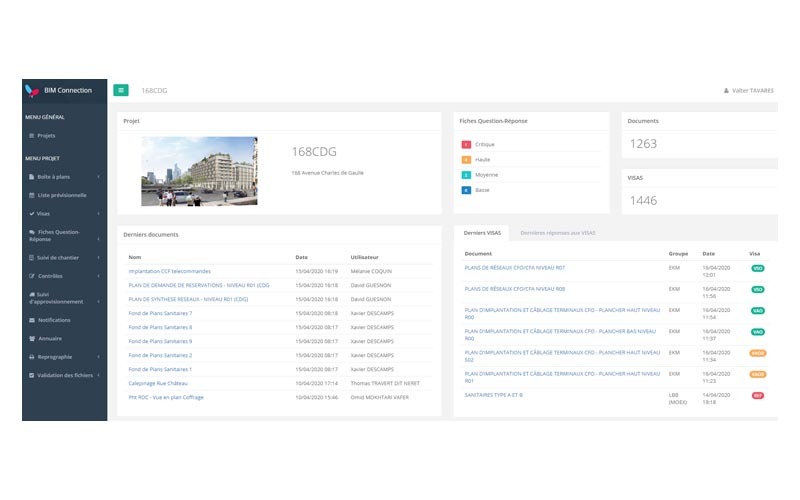Click the Notifications envelope icon

[31, 320]
